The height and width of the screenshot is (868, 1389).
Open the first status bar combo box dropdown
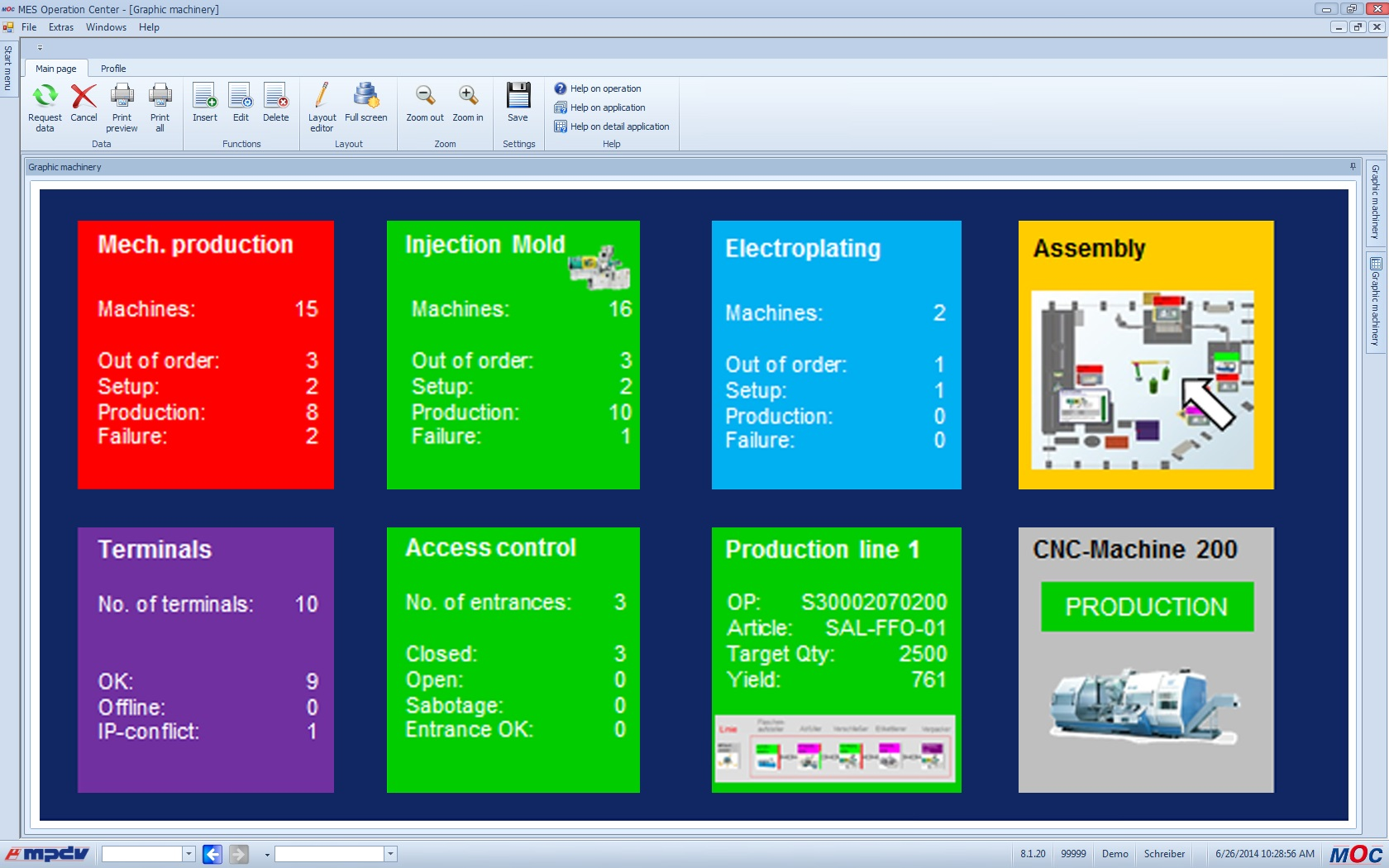(189, 854)
